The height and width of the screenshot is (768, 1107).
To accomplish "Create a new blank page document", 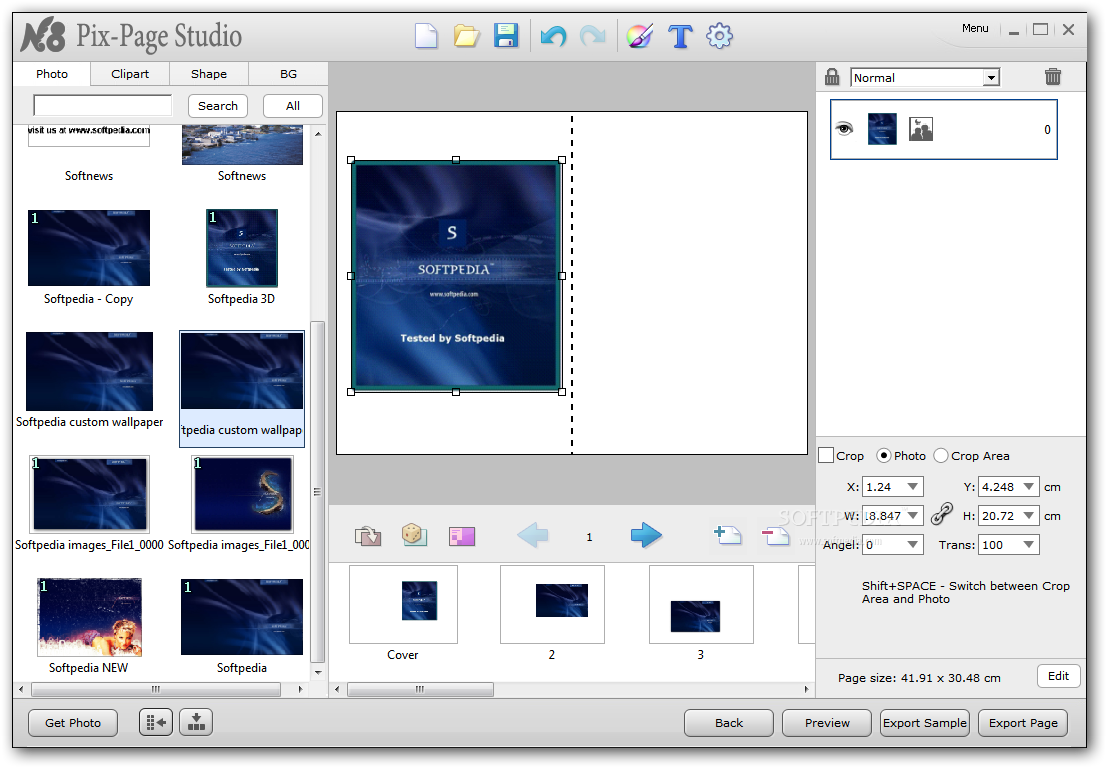I will pos(426,35).
